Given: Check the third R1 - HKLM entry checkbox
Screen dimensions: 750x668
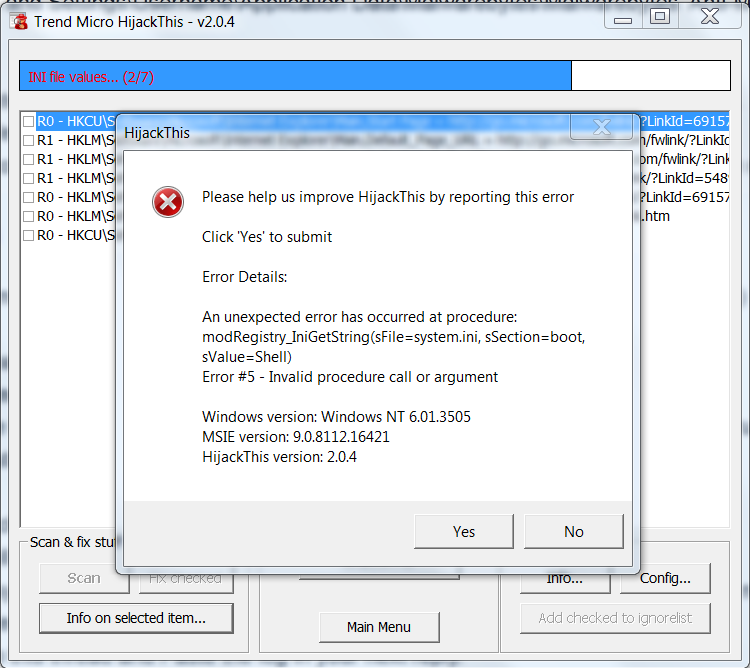Looking at the screenshot, I should pyautogui.click(x=29, y=178).
